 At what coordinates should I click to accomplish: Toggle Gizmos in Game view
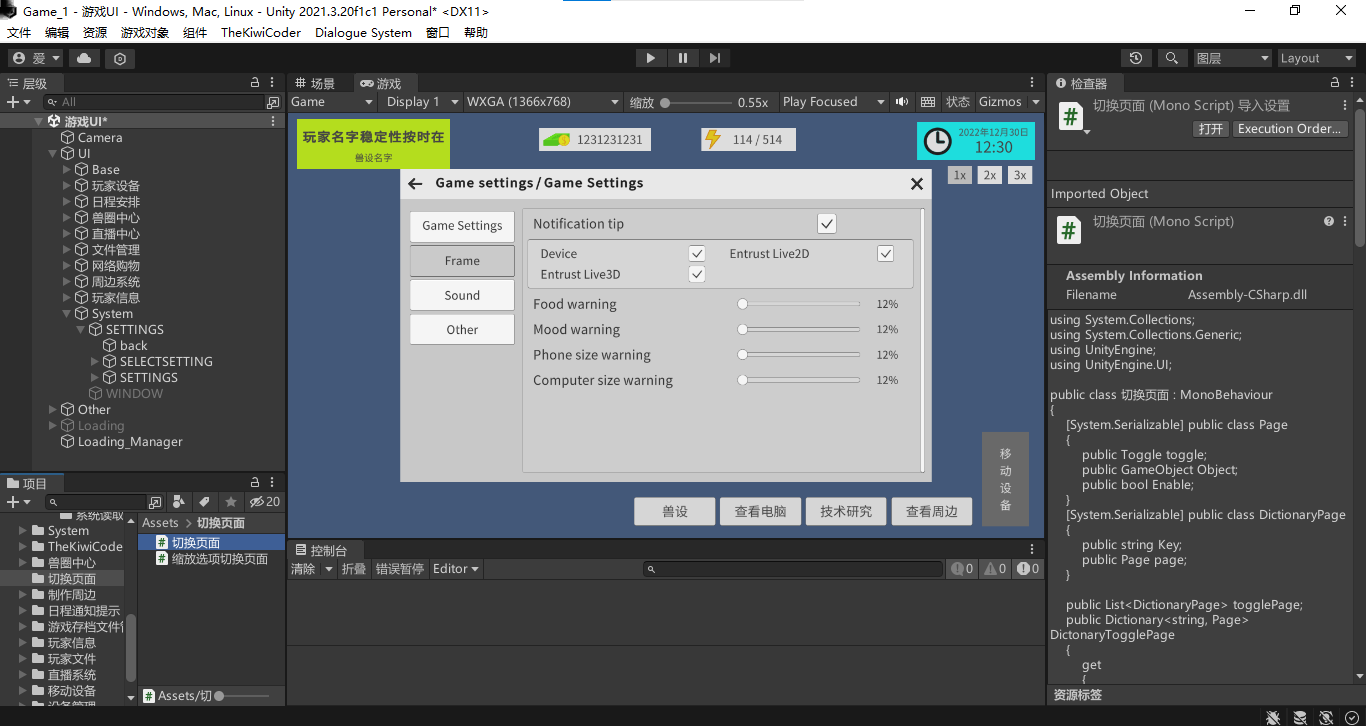pos(1000,102)
